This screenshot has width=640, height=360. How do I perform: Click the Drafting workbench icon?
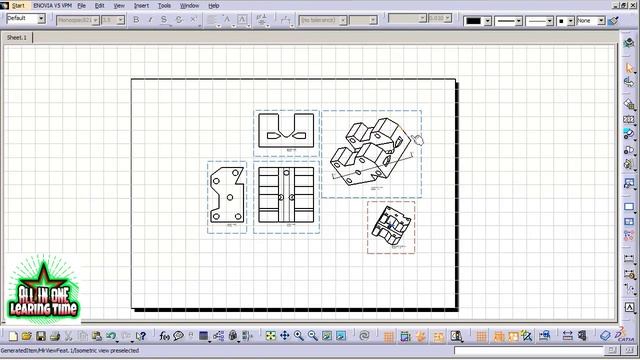click(629, 43)
